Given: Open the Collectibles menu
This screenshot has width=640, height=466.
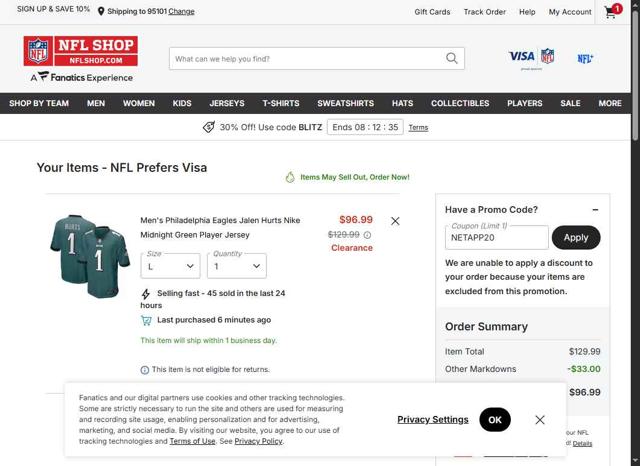Looking at the screenshot, I should (460, 103).
